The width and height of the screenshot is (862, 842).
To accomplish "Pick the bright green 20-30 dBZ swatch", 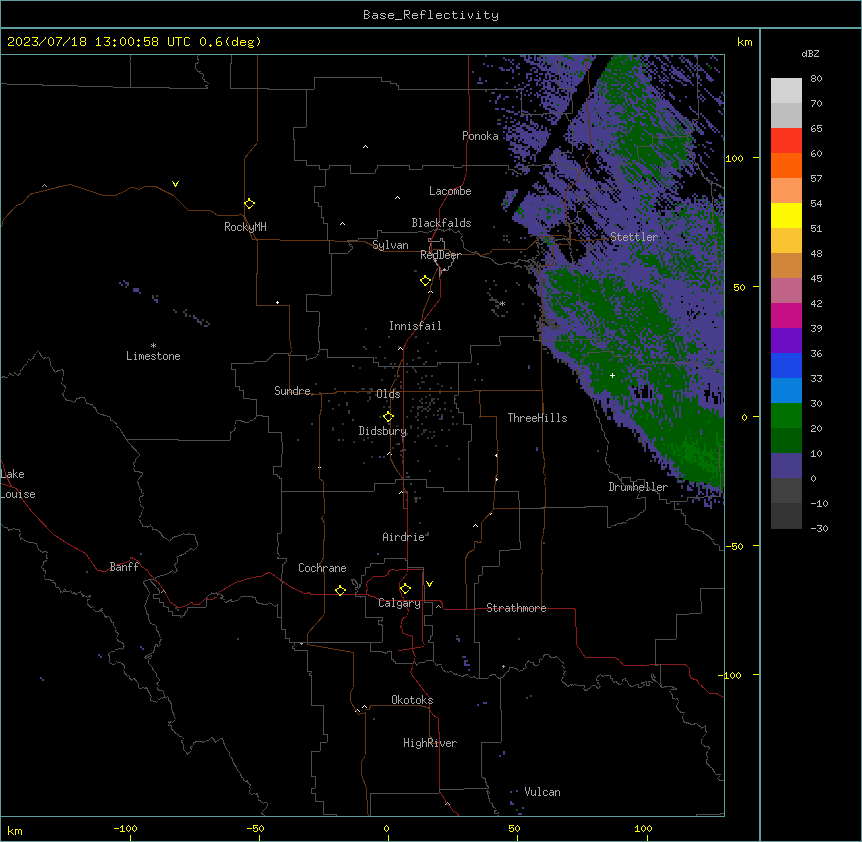I will [x=786, y=416].
